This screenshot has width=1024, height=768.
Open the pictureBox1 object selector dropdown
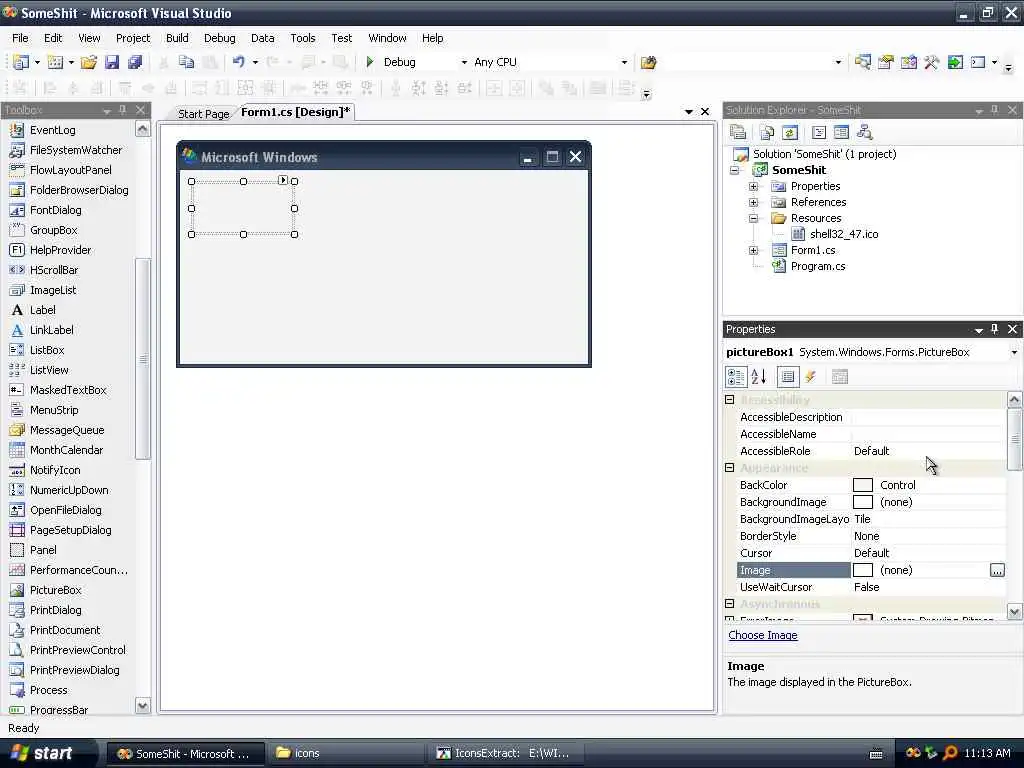click(x=1014, y=353)
